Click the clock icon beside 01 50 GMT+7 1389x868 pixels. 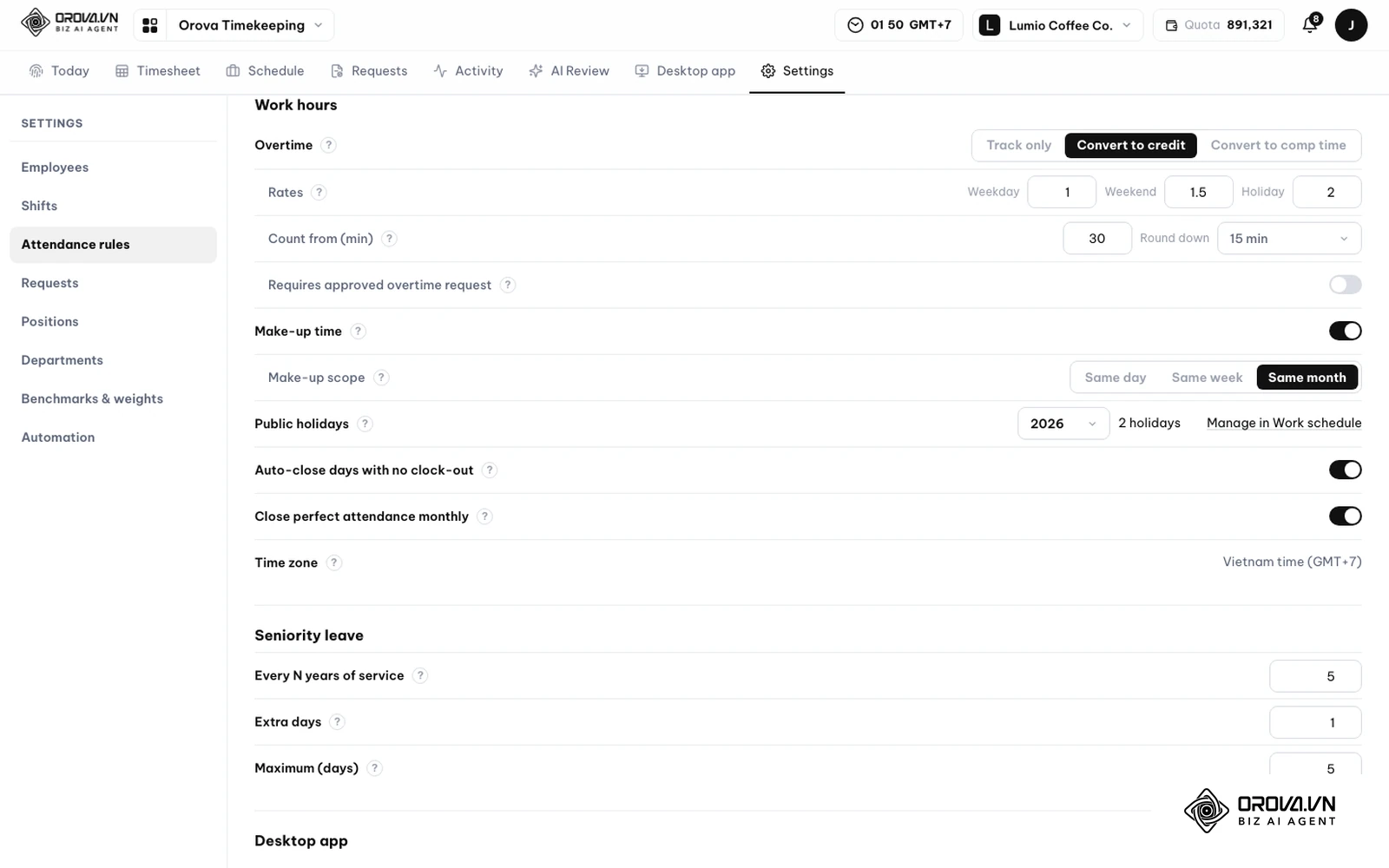855,25
